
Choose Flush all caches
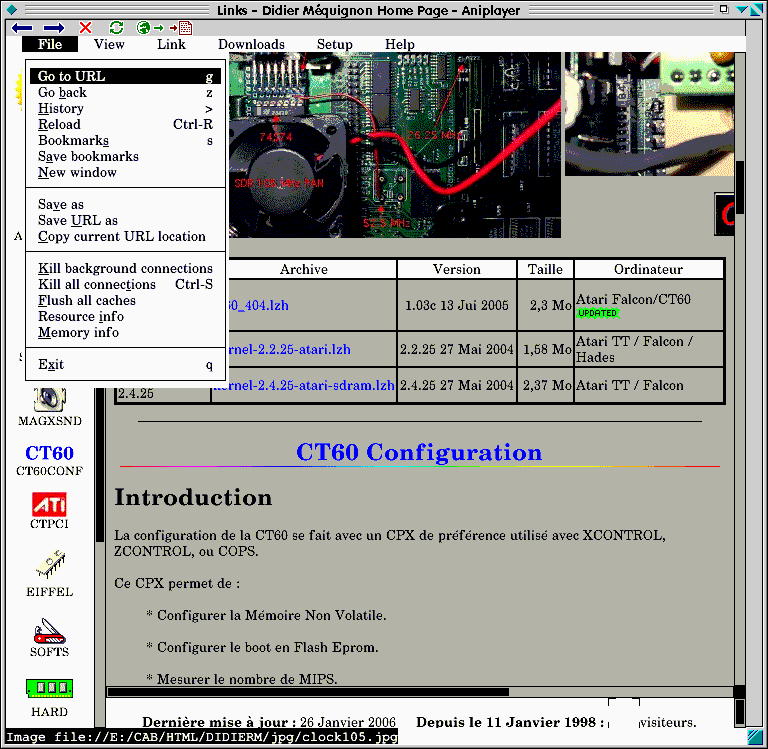pos(125,300)
